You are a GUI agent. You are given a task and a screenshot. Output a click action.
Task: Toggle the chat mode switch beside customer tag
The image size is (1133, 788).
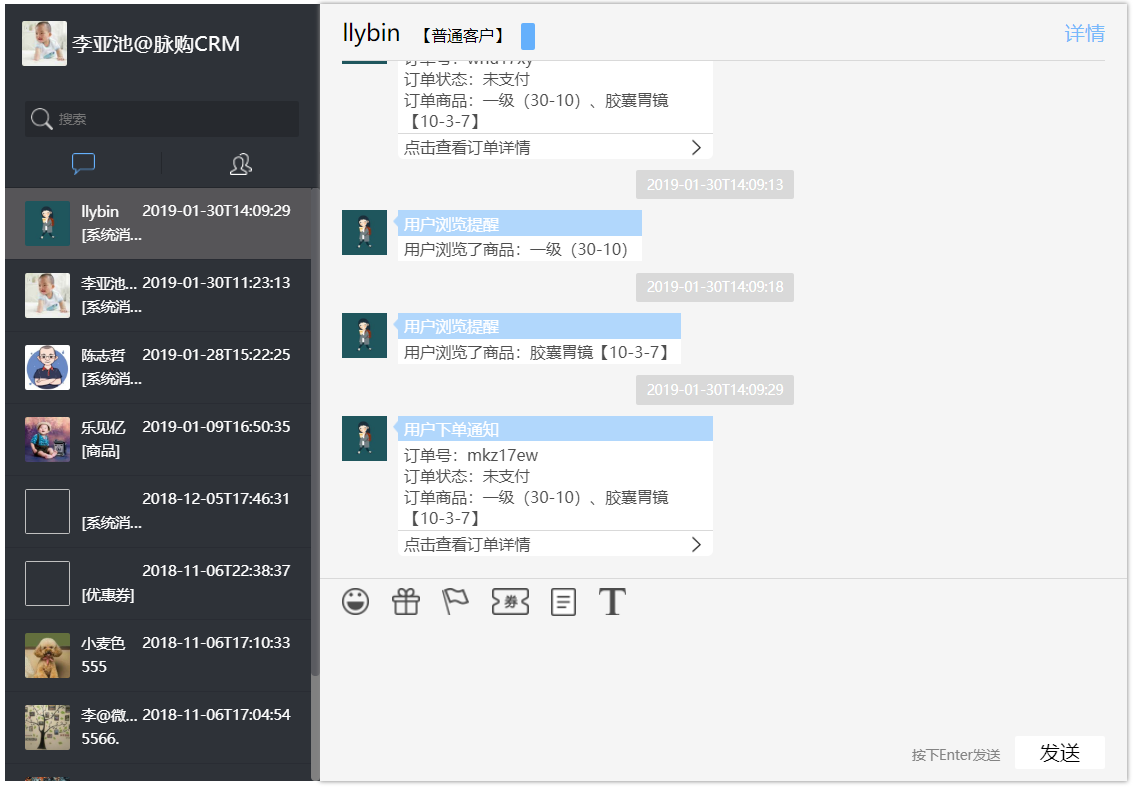[x=528, y=35]
